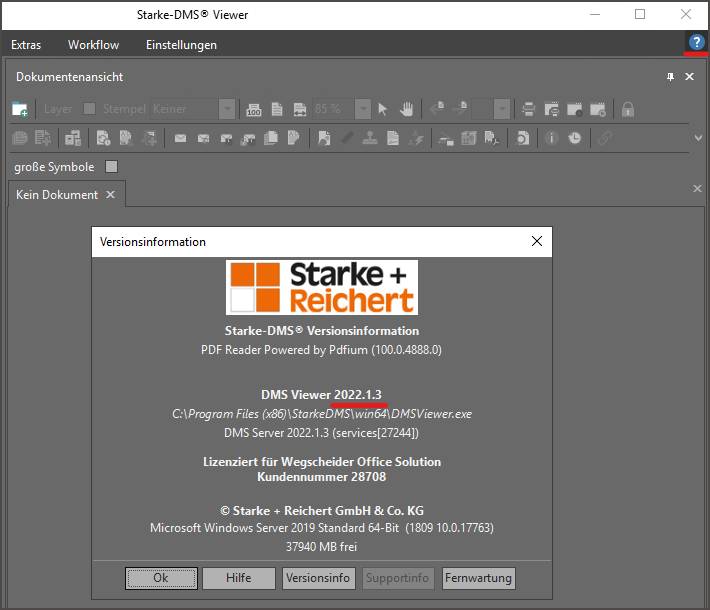Click the first envelope mail icon

180,138
